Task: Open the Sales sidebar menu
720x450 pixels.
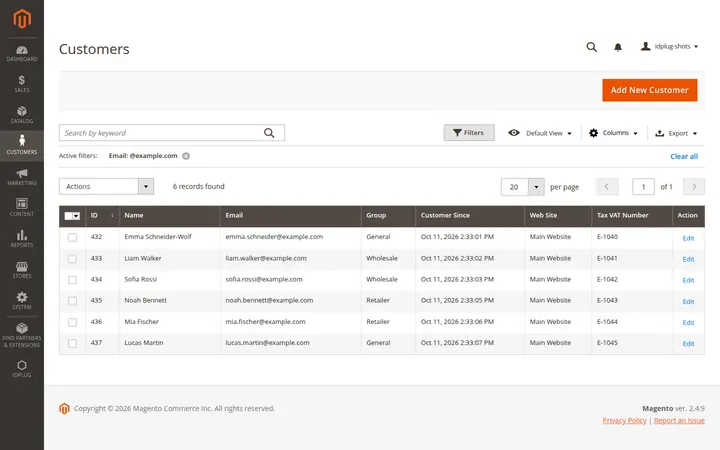Action: [x=22, y=84]
